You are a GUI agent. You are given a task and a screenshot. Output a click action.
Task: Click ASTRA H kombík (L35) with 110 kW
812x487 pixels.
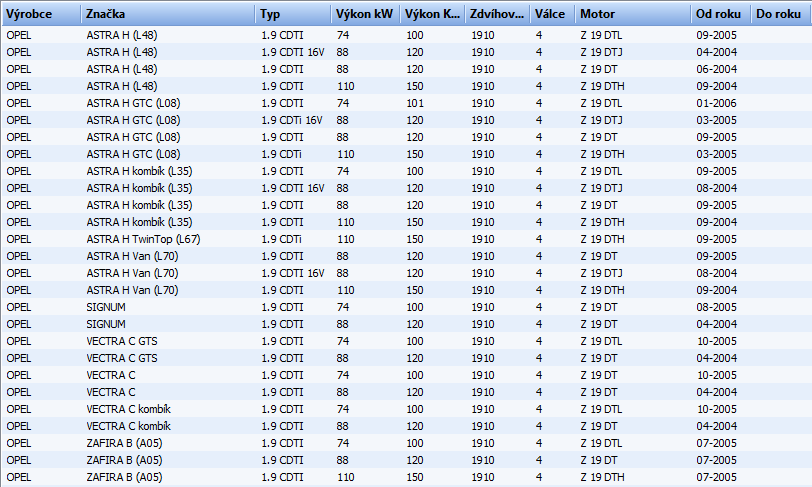(406, 222)
